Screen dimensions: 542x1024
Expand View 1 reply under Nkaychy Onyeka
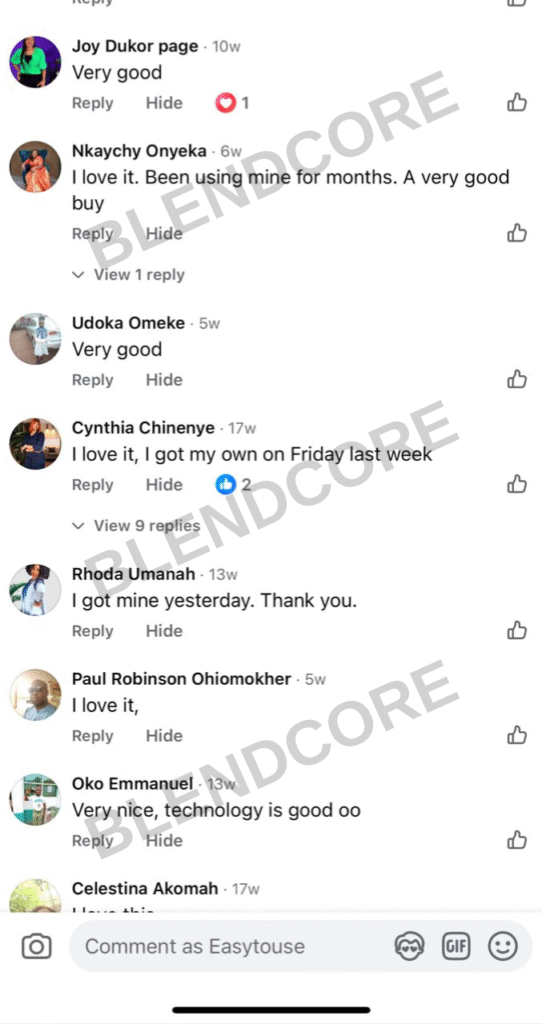(129, 275)
